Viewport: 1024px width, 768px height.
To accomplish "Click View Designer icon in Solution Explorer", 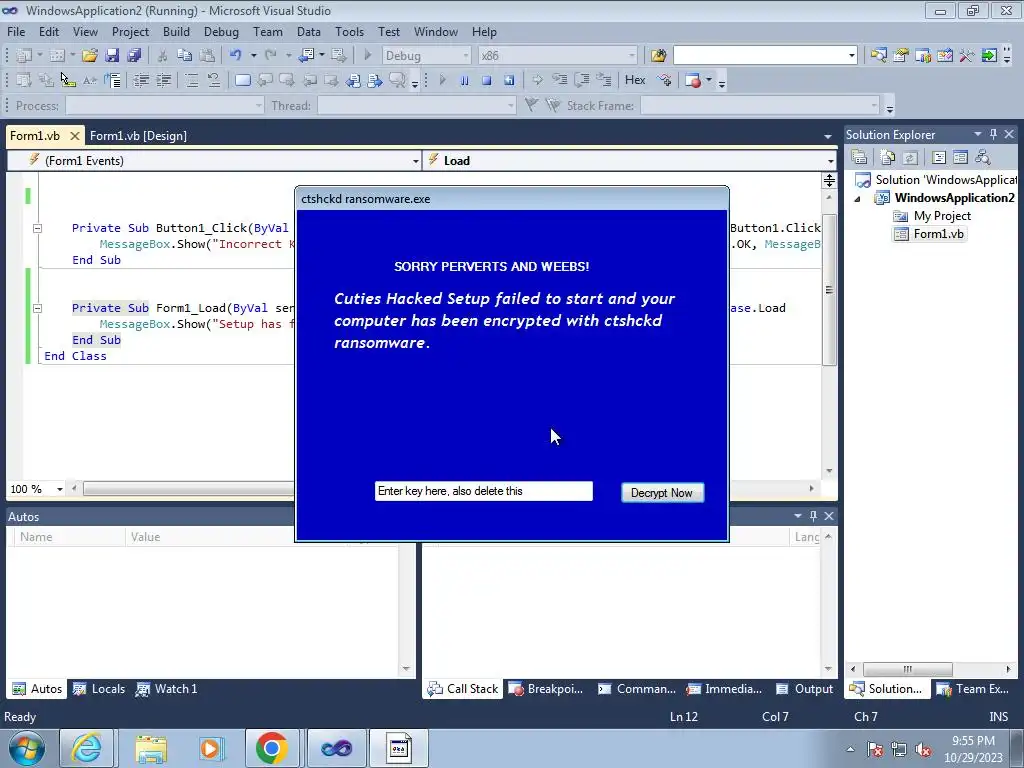I will [960, 157].
